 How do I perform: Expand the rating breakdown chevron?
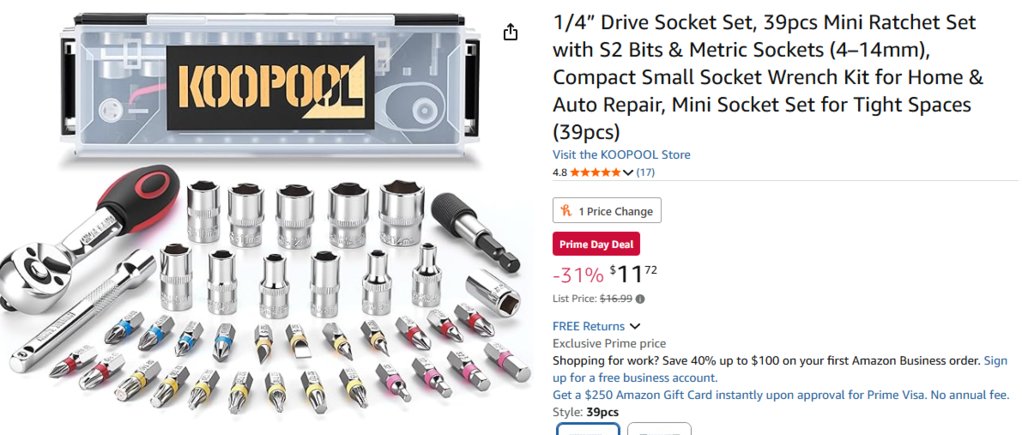[628, 172]
